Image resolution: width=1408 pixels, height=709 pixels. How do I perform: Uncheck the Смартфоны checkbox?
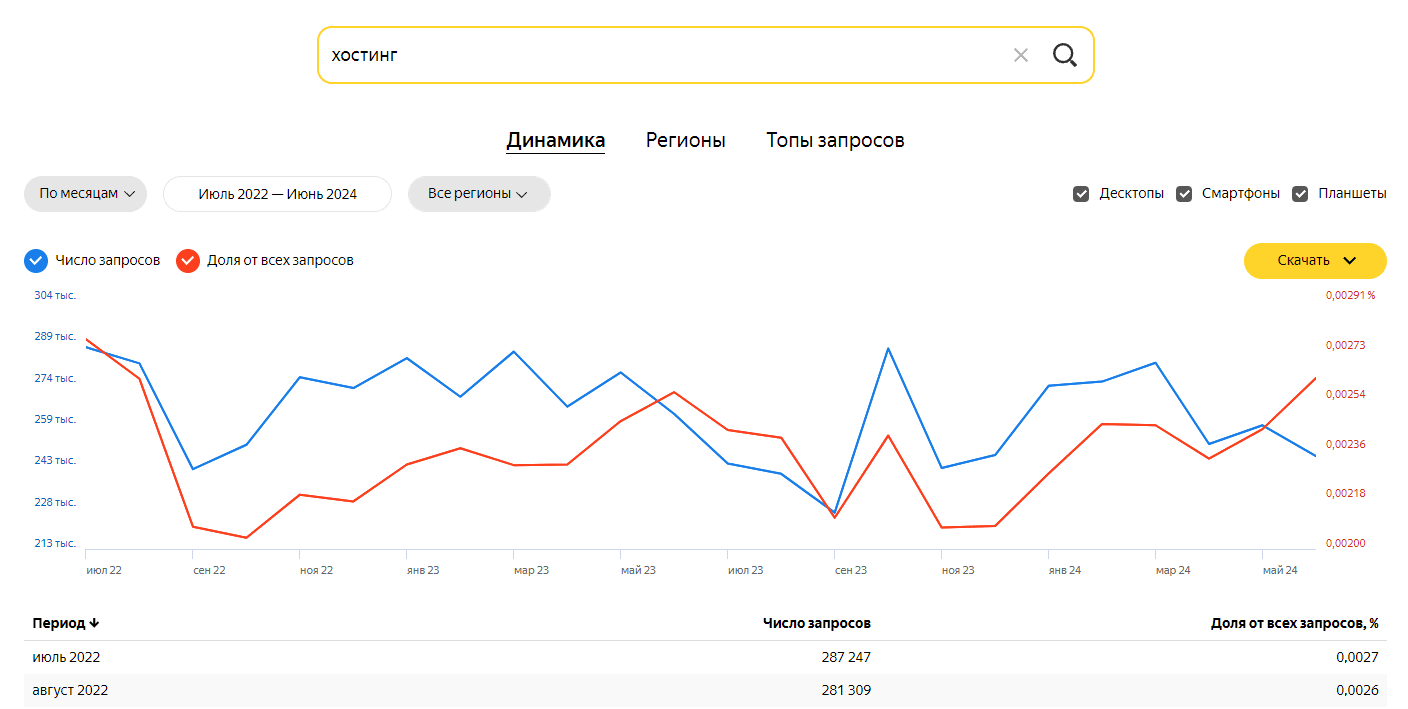click(x=1184, y=194)
